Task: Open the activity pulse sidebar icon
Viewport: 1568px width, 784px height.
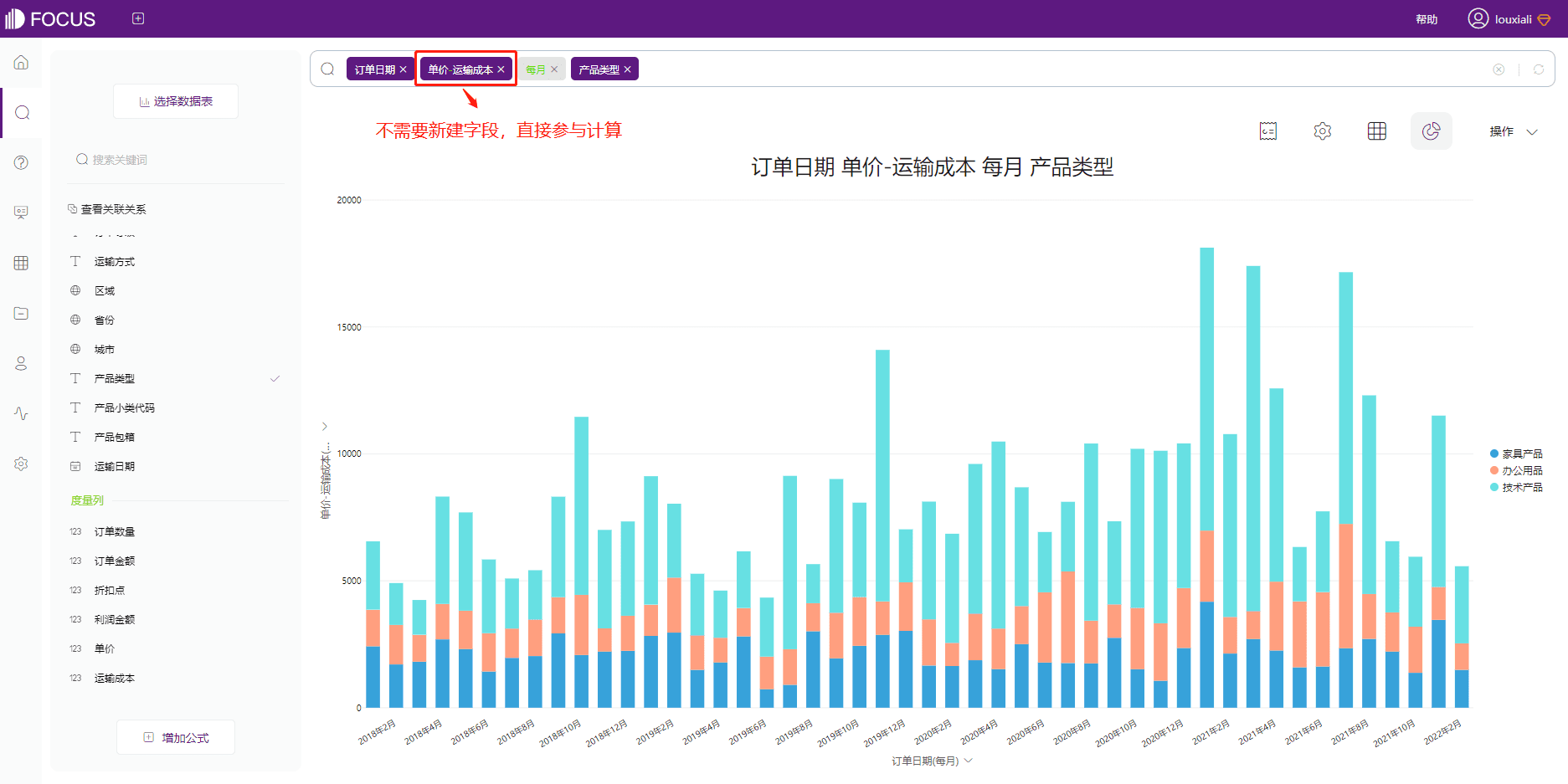Action: pyautogui.click(x=22, y=413)
